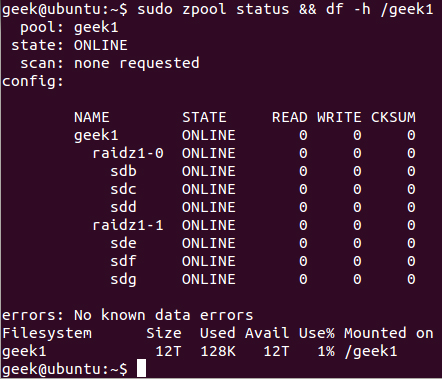This screenshot has width=442, height=379.
Task: Click the ONLINE state in the raidz1-1 row
Action: pyautogui.click(x=209, y=225)
